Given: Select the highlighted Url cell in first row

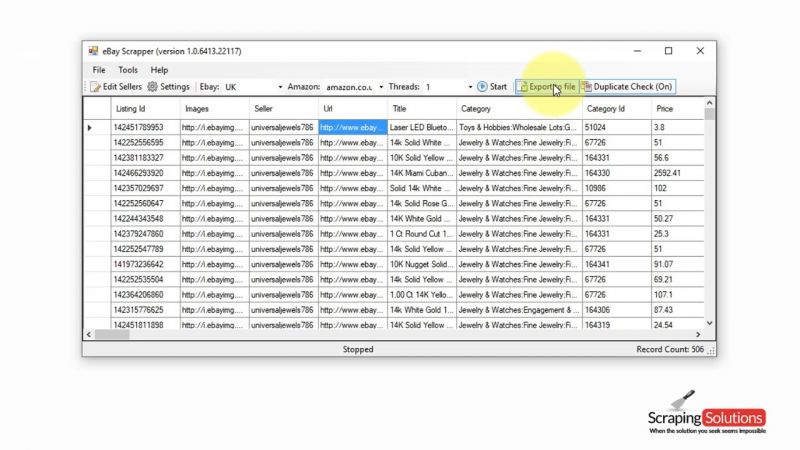Looking at the screenshot, I should tap(353, 128).
